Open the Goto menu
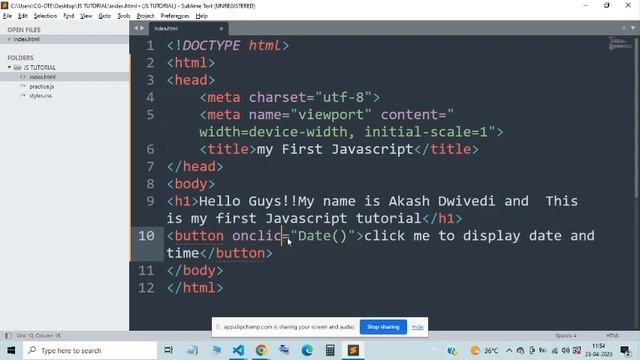 tap(104, 16)
